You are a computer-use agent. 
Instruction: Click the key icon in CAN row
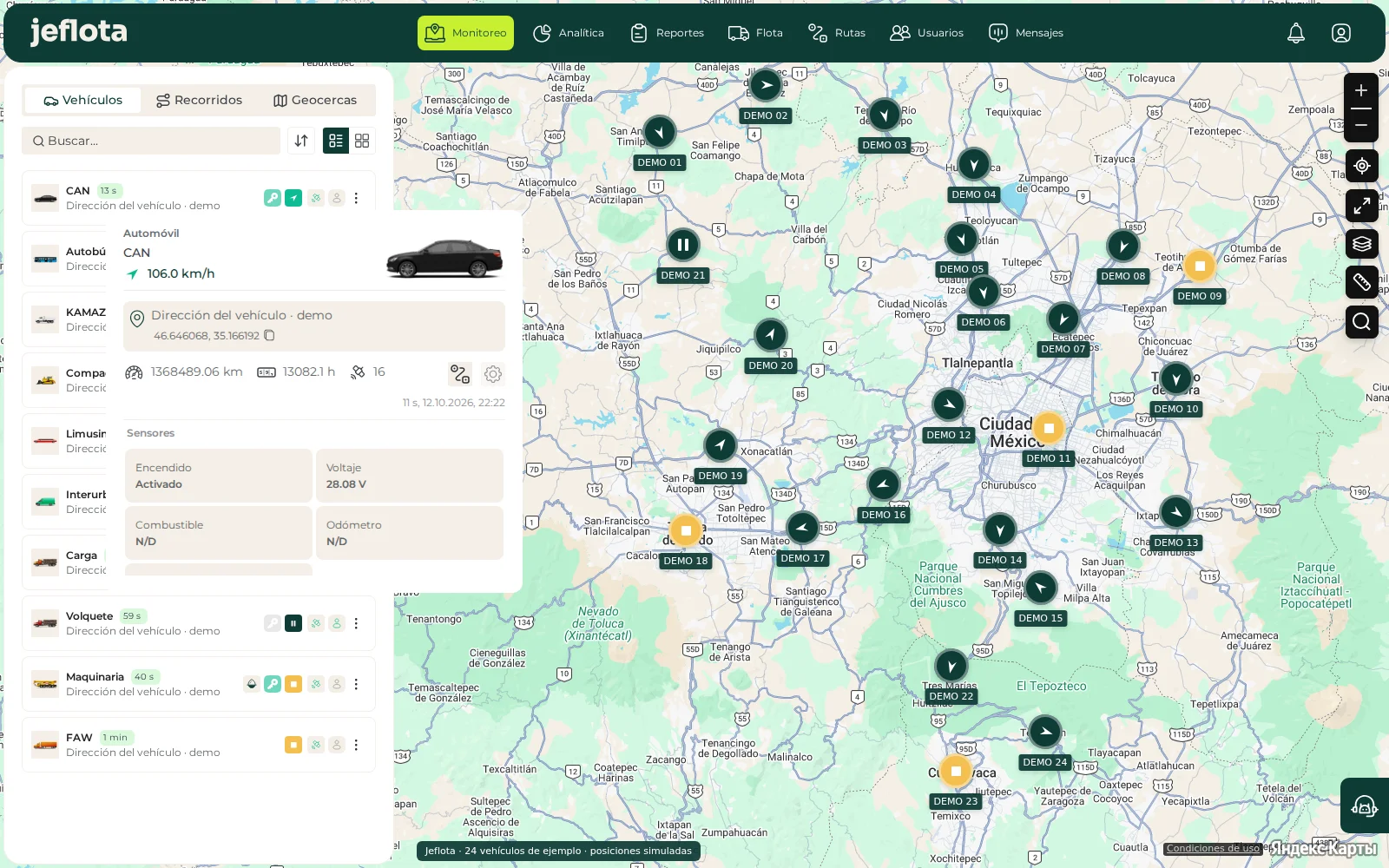pyautogui.click(x=273, y=198)
